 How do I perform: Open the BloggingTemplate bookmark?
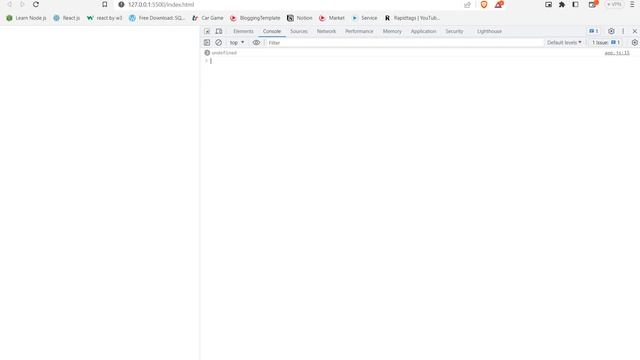255,18
